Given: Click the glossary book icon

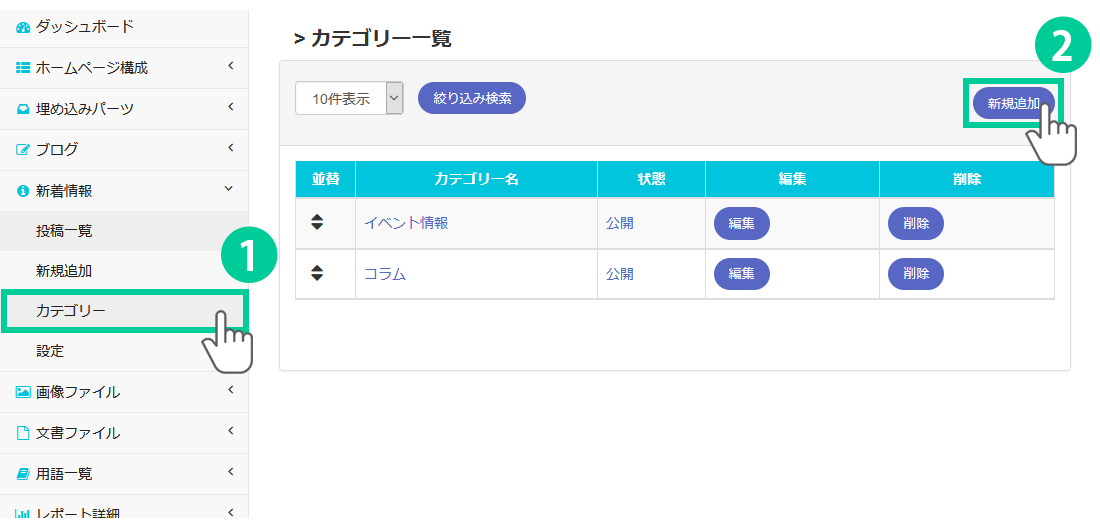Looking at the screenshot, I should pyautogui.click(x=23, y=473).
